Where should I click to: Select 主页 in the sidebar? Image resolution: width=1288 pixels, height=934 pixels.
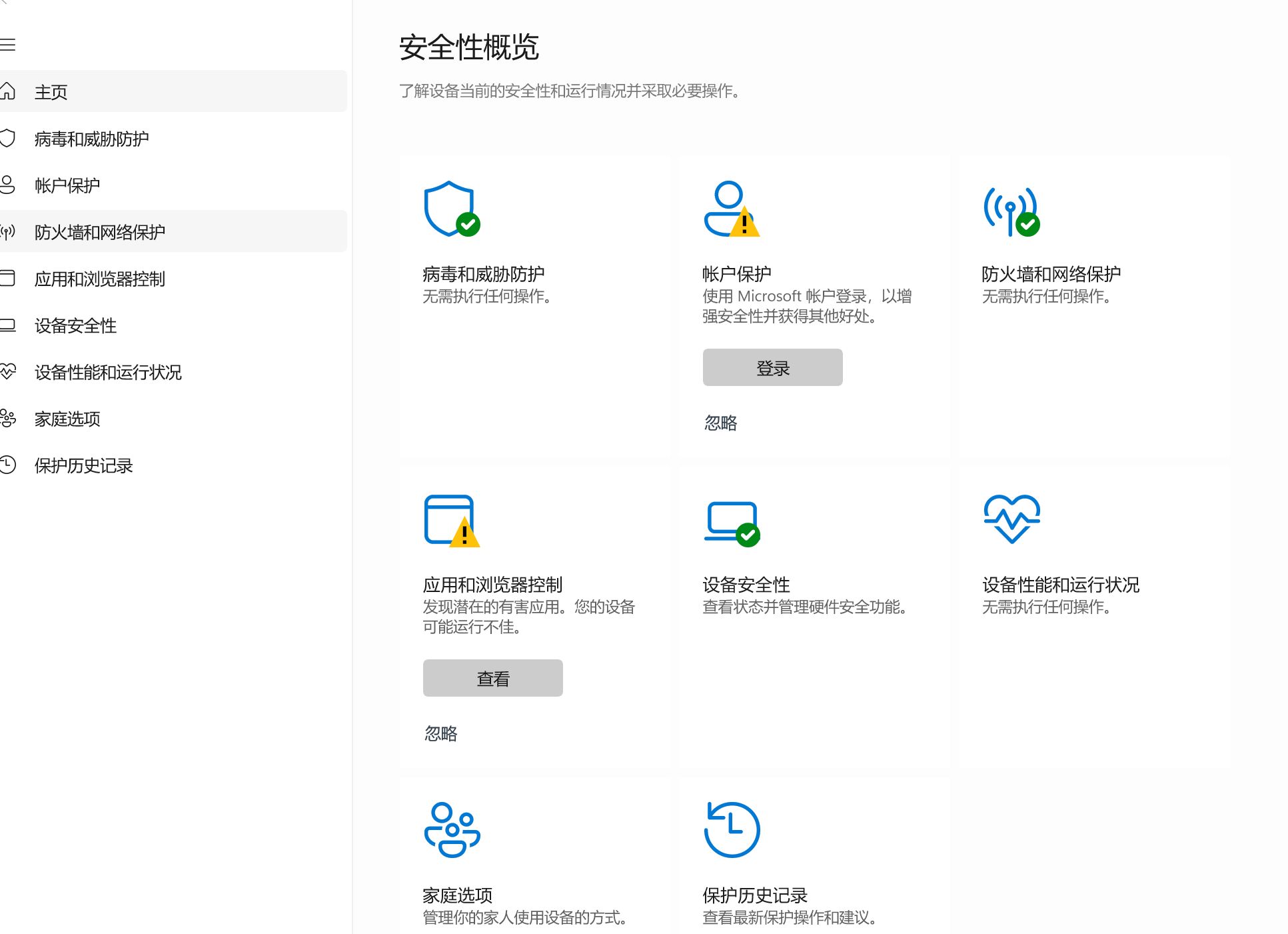click(173, 91)
